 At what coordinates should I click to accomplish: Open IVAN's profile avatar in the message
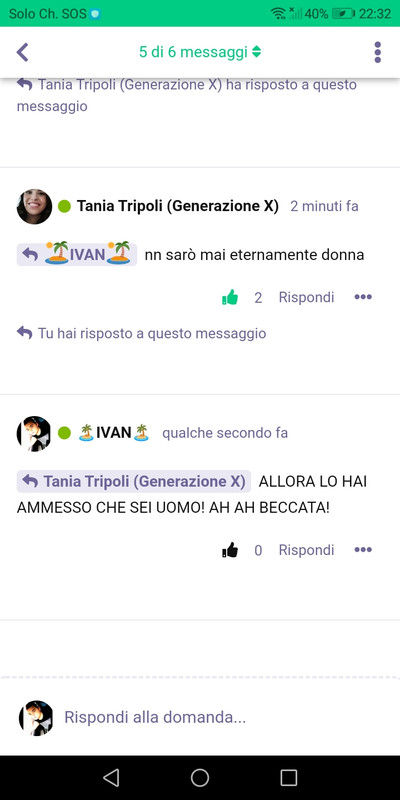[34, 433]
